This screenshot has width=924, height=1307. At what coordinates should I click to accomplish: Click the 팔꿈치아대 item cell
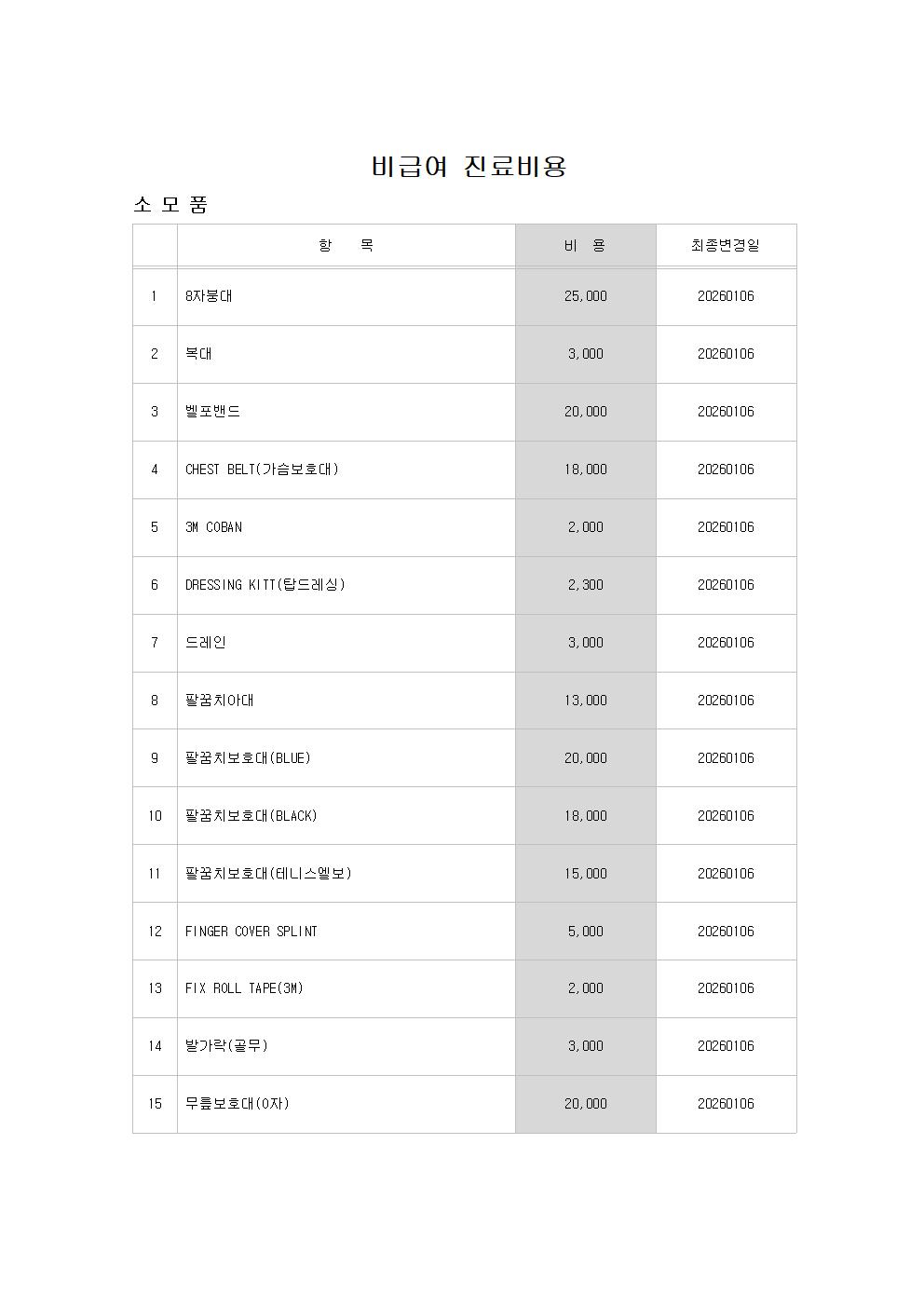coord(219,701)
